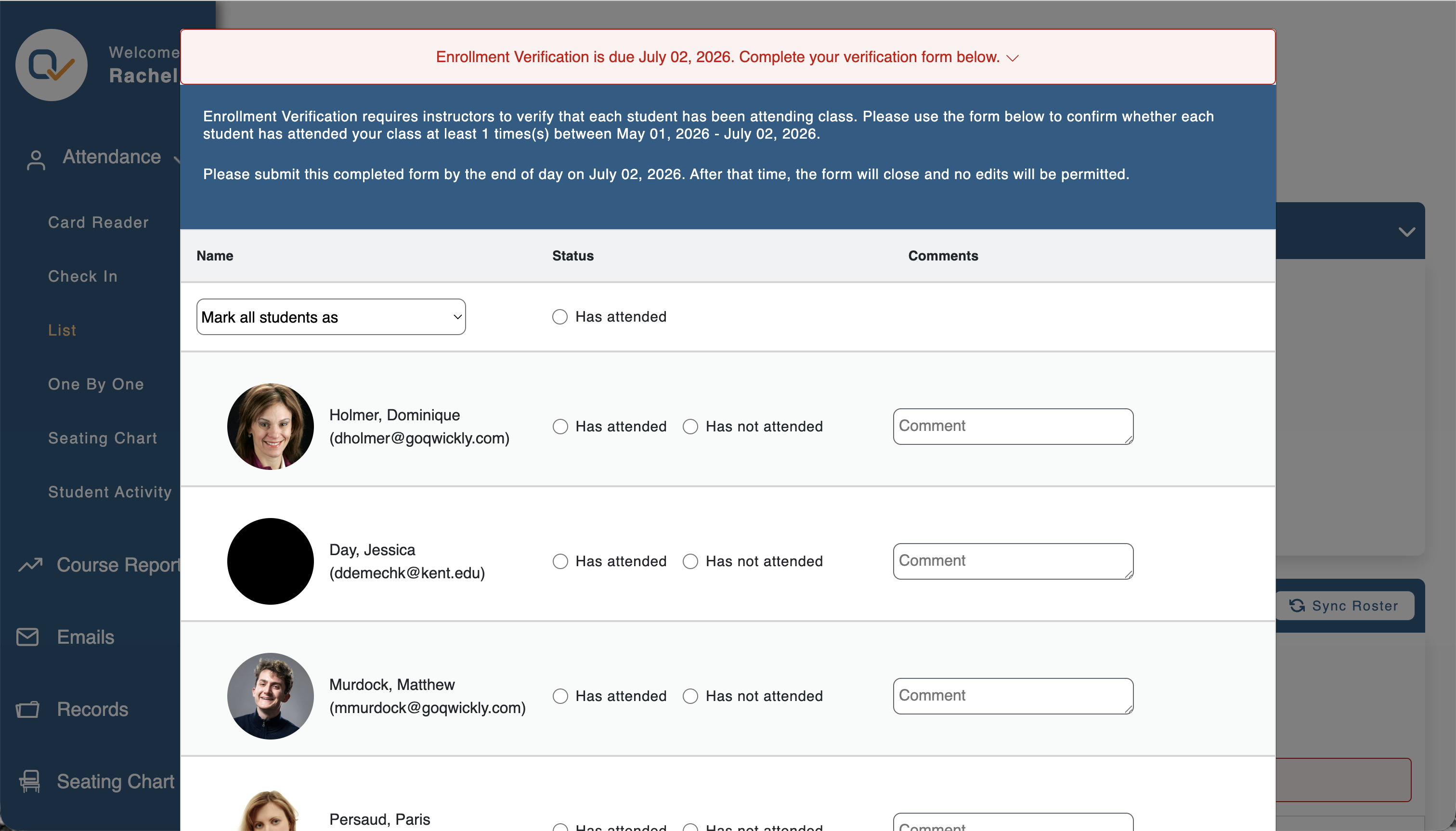Collapse the Attendance menu chevron

tap(177, 160)
